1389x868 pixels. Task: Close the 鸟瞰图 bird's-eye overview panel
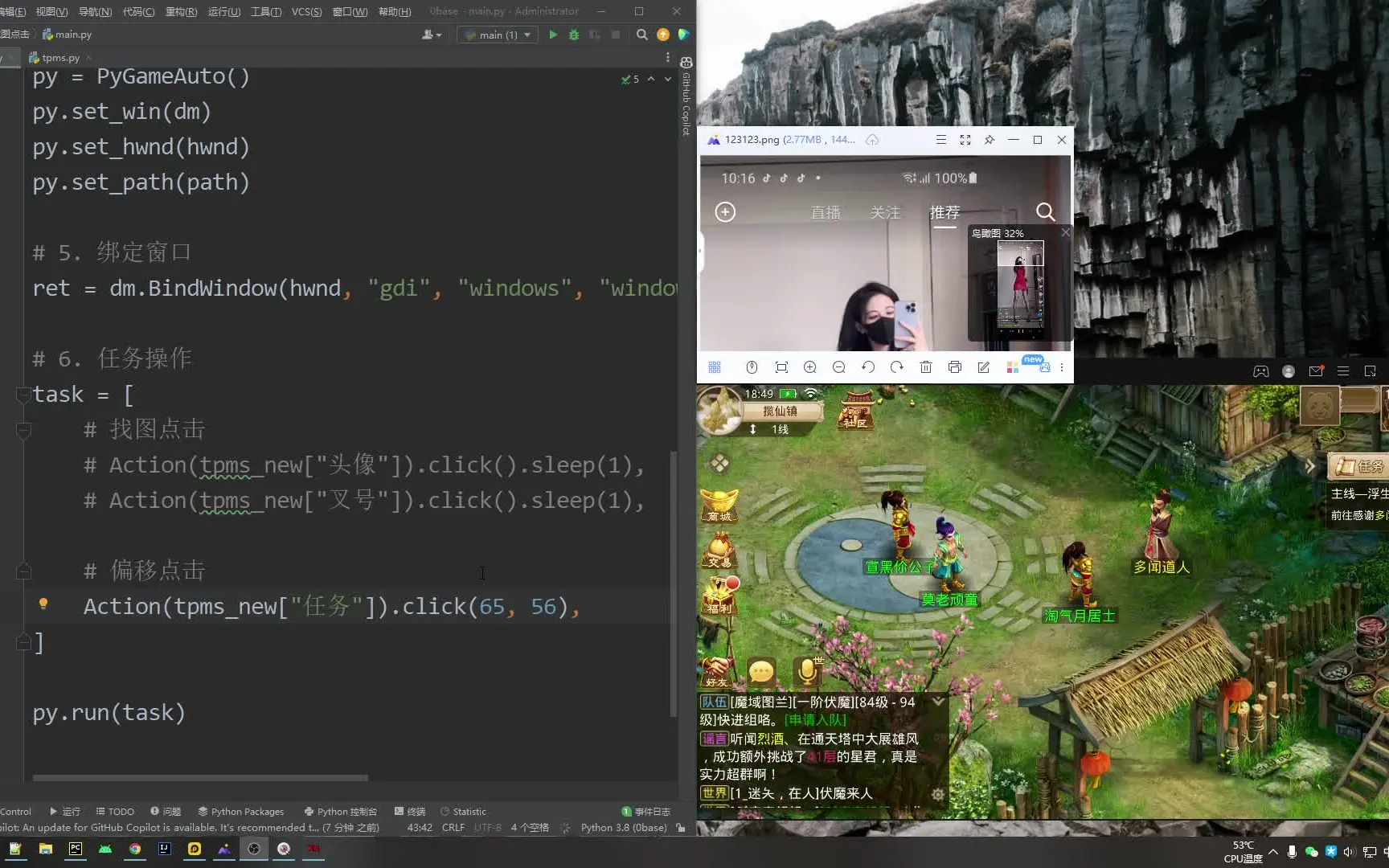(1065, 232)
